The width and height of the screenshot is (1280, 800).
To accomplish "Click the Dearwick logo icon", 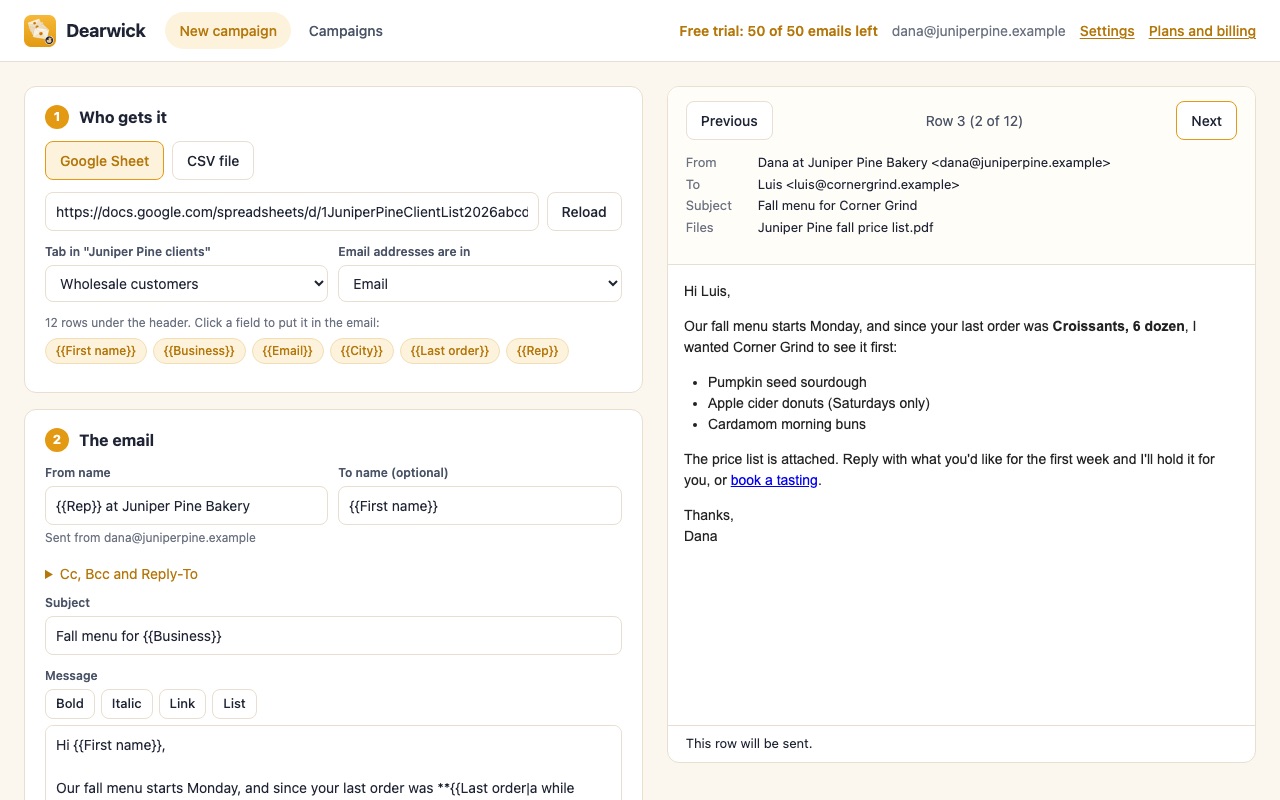I will click(x=40, y=31).
